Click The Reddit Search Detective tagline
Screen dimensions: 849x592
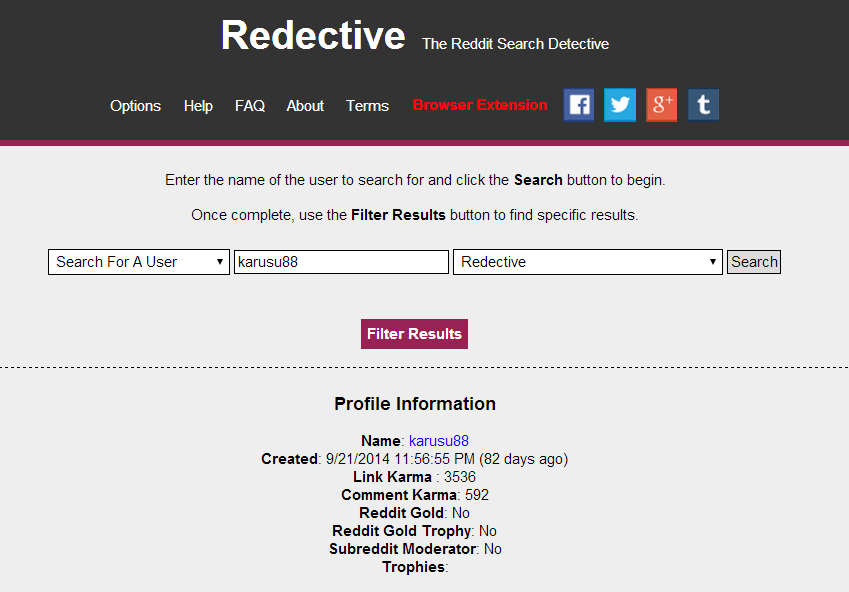tap(515, 44)
